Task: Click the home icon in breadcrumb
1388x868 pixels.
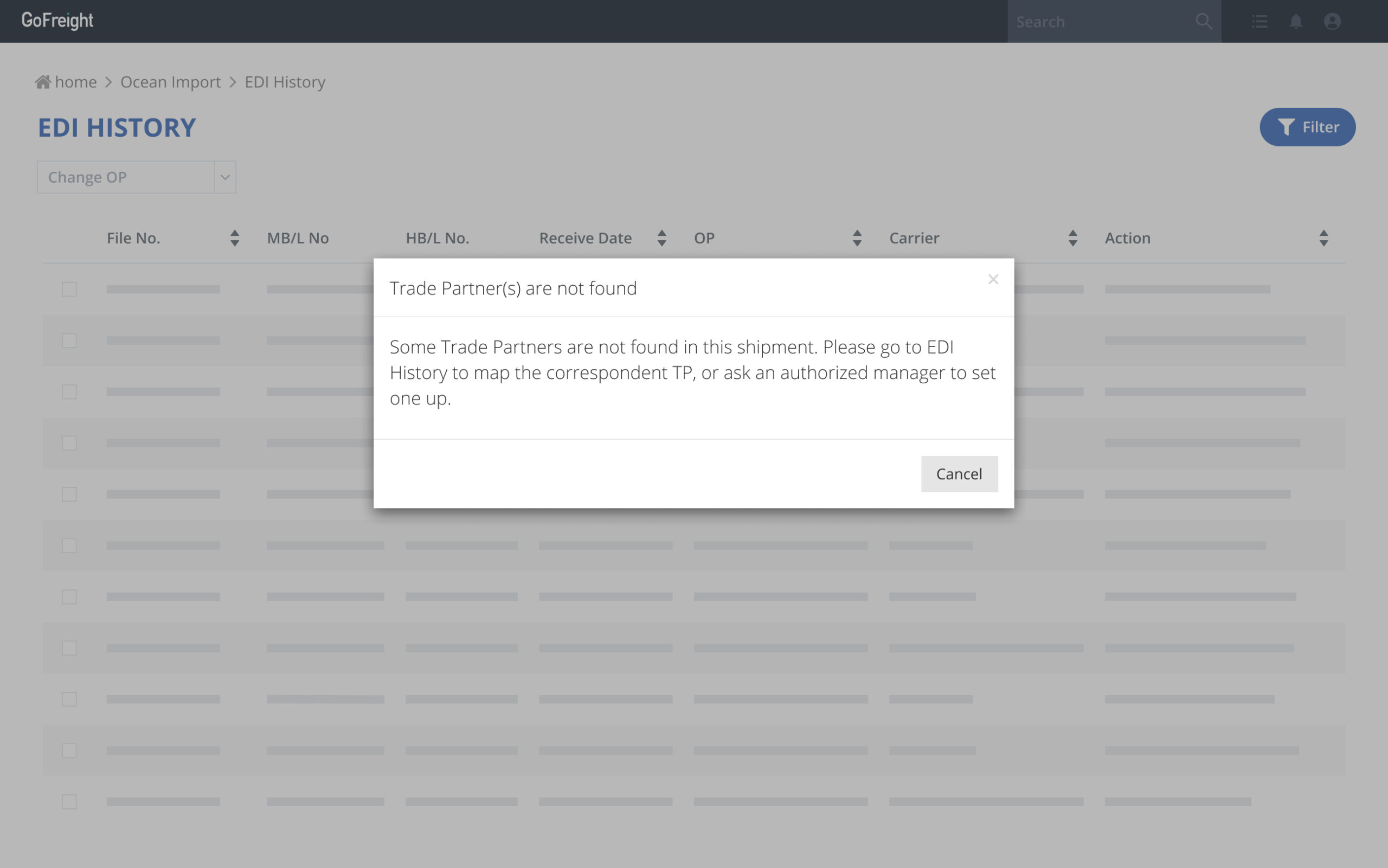Action: click(43, 82)
